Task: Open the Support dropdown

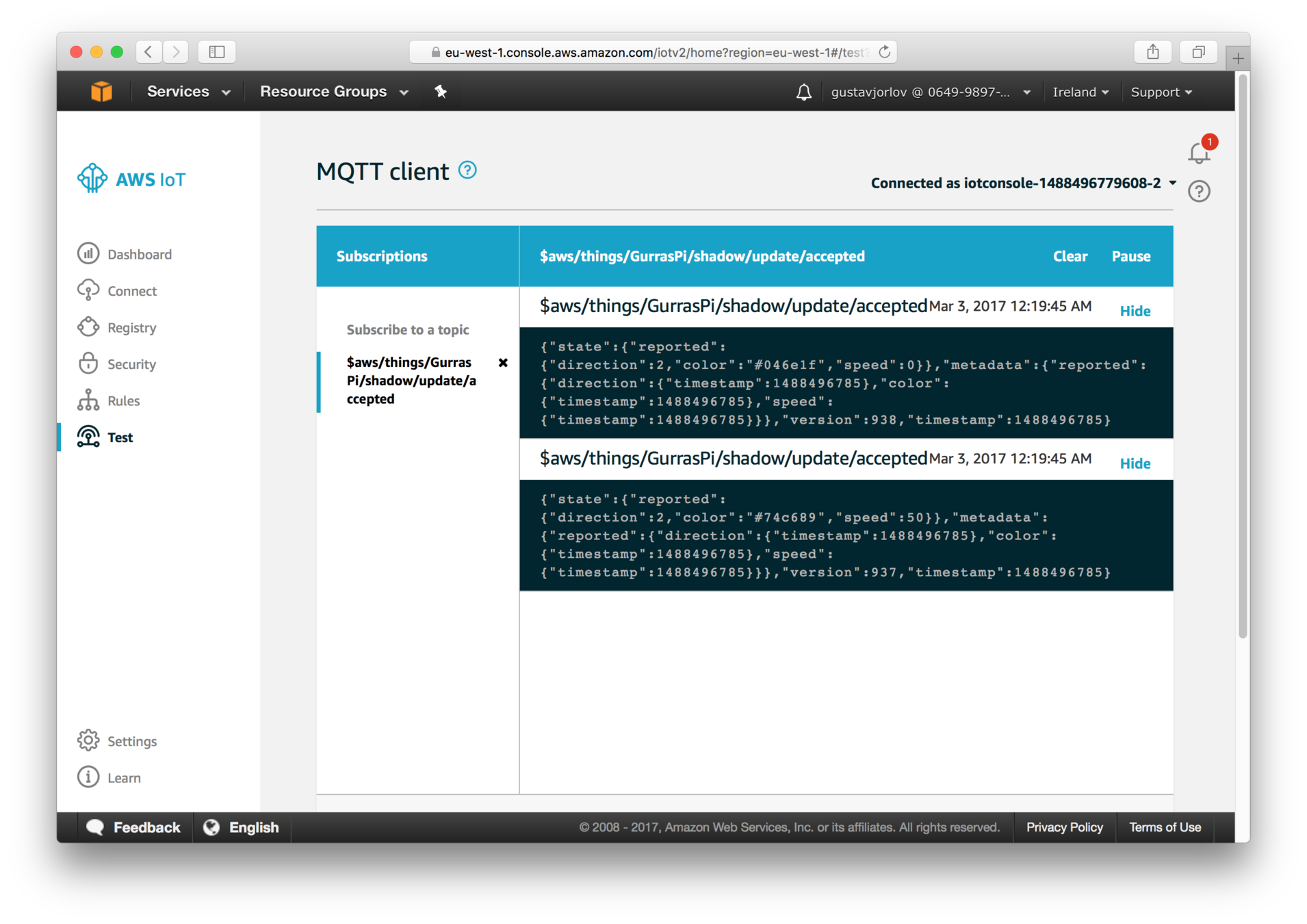Action: pos(1161,92)
